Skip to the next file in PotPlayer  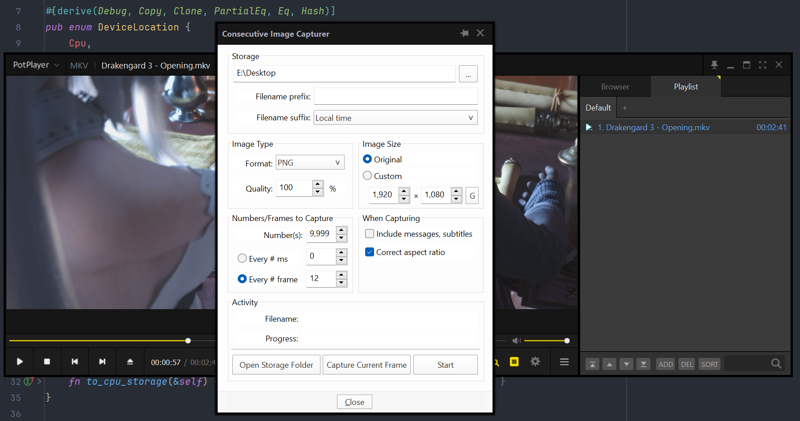(x=102, y=362)
